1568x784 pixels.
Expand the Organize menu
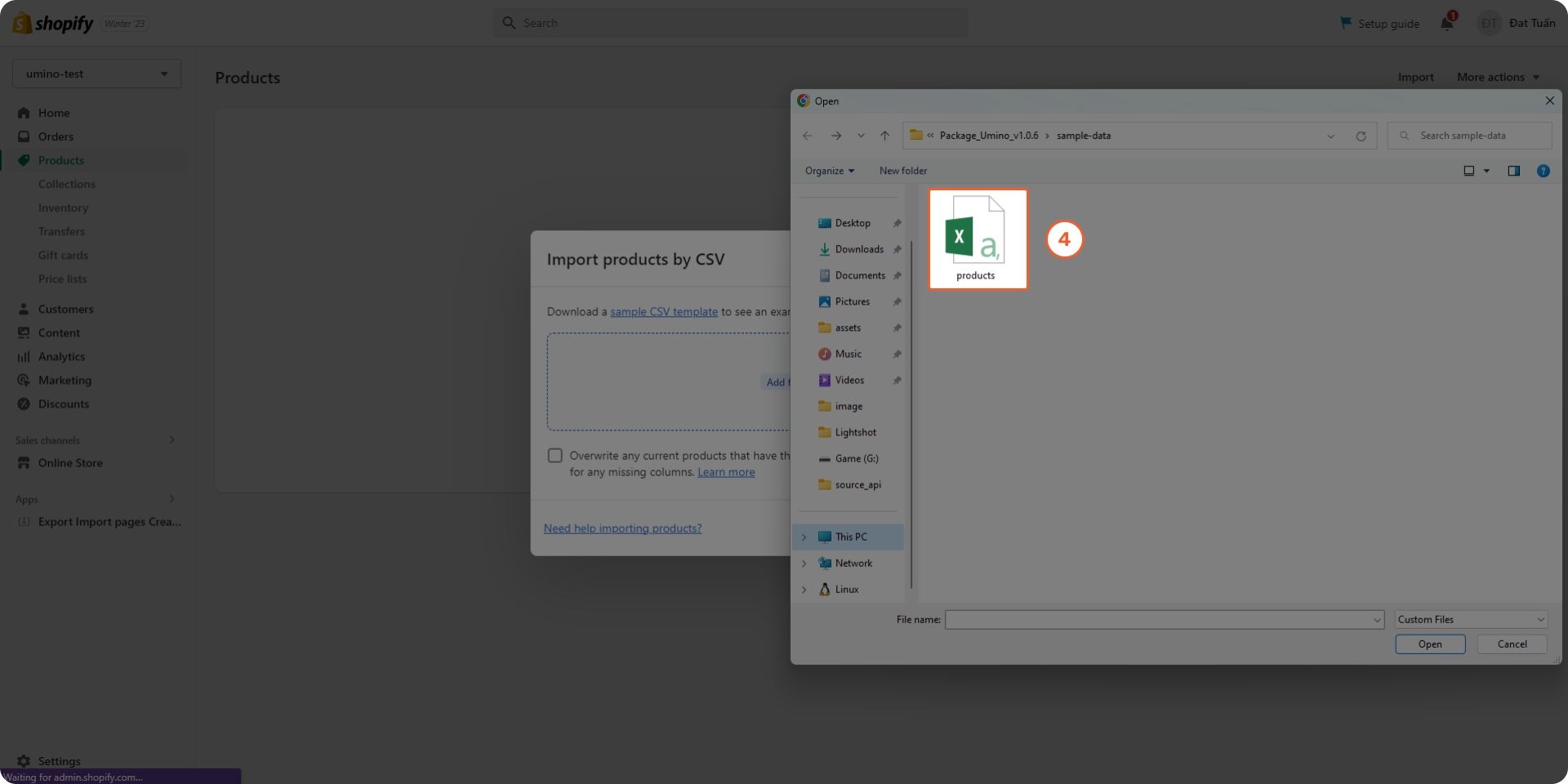[829, 171]
